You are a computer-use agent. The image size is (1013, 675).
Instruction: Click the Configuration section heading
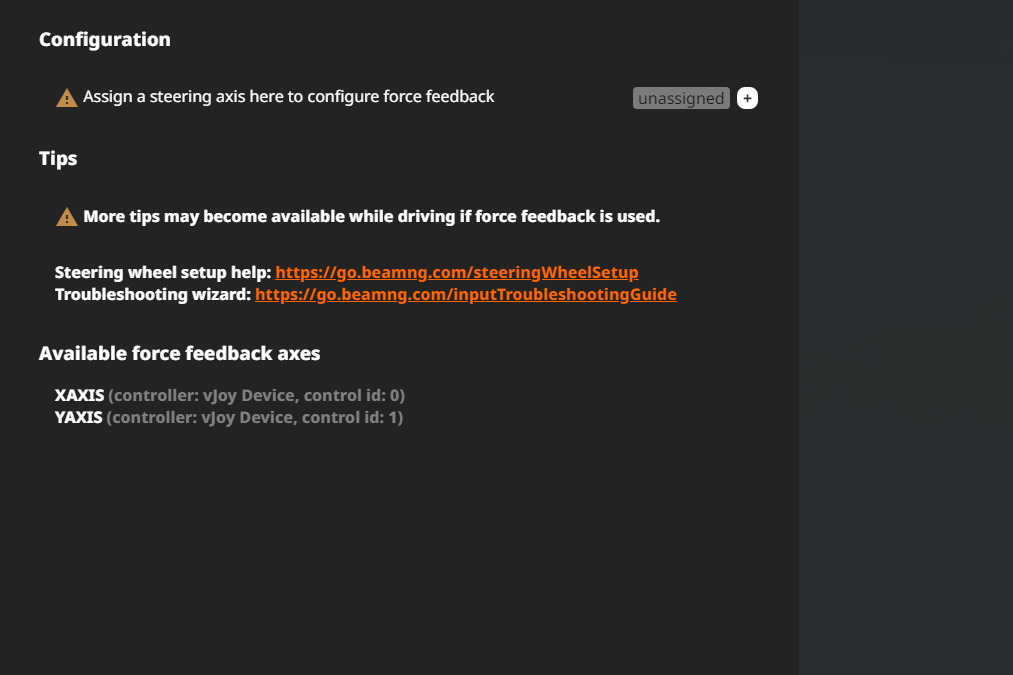(x=104, y=40)
